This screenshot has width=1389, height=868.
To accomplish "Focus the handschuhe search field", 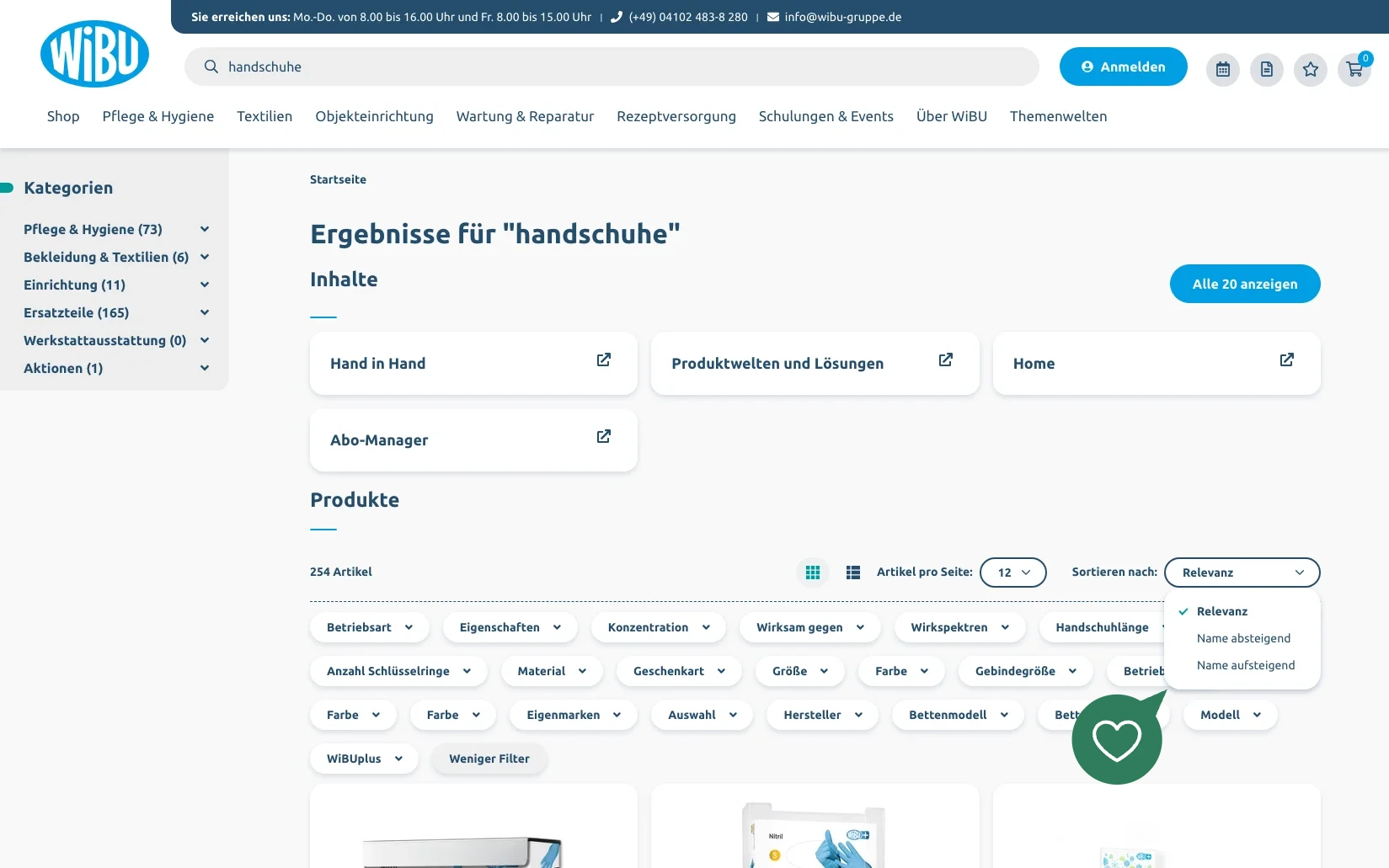I will [x=612, y=67].
